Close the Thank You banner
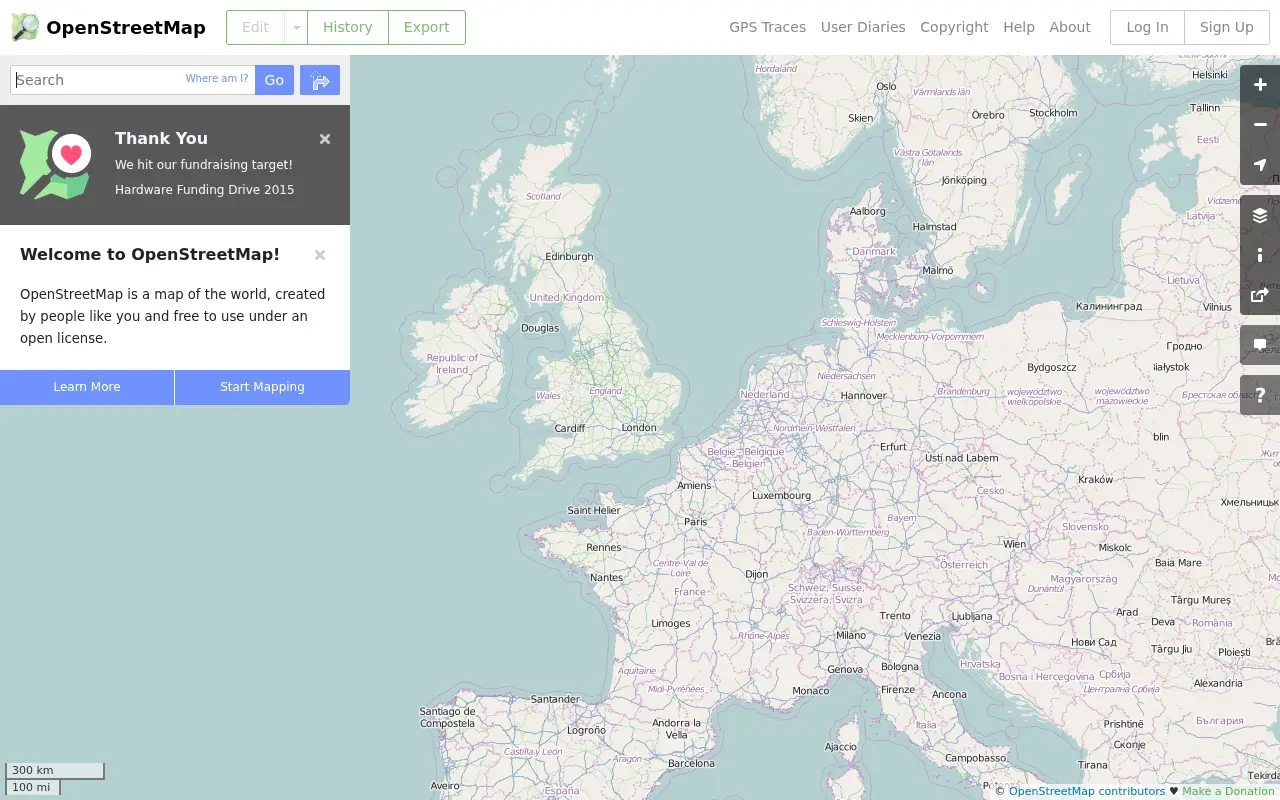 click(325, 139)
